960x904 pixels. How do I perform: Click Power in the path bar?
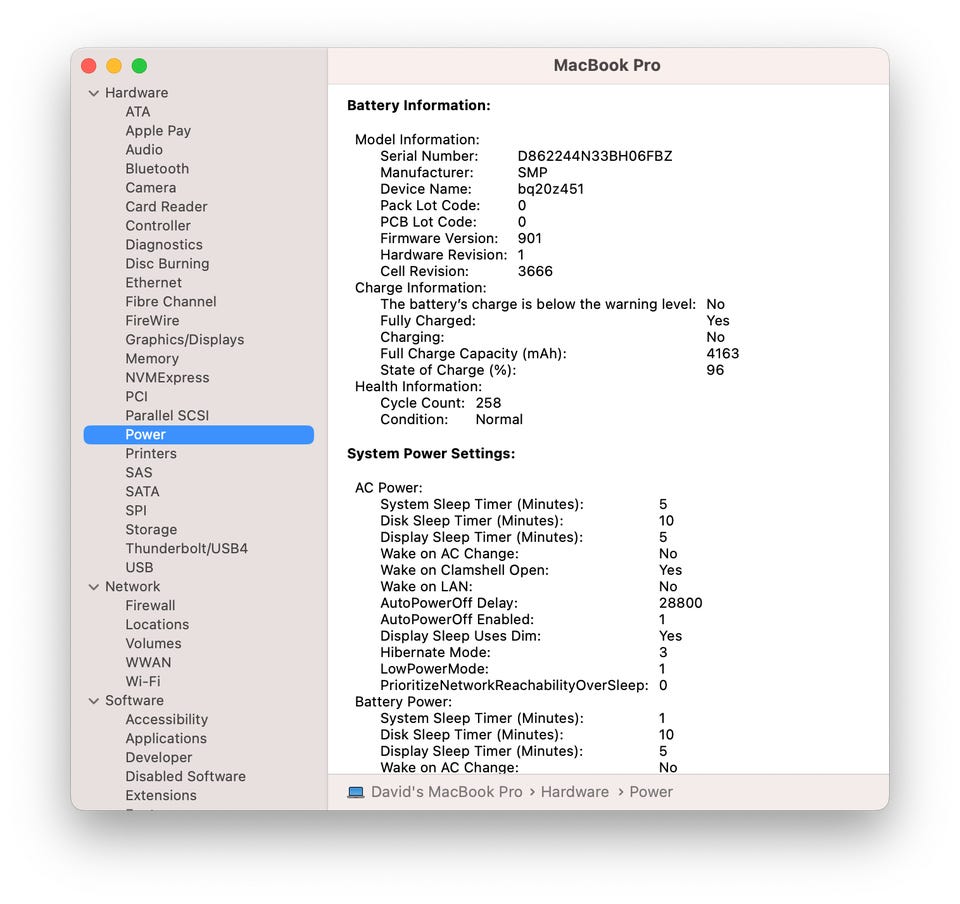coord(651,792)
